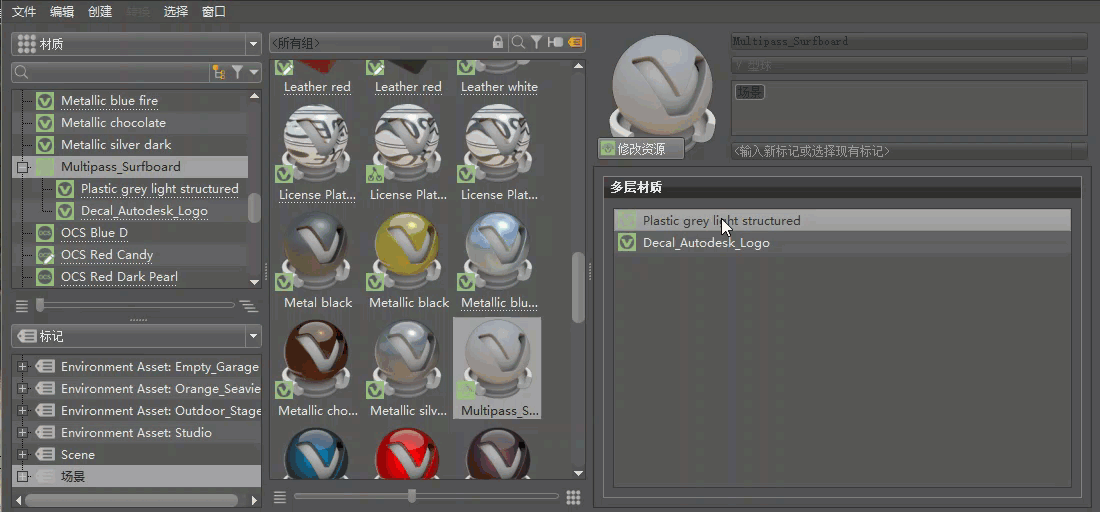
Task: Open the 编辑 menu
Action: [x=62, y=11]
